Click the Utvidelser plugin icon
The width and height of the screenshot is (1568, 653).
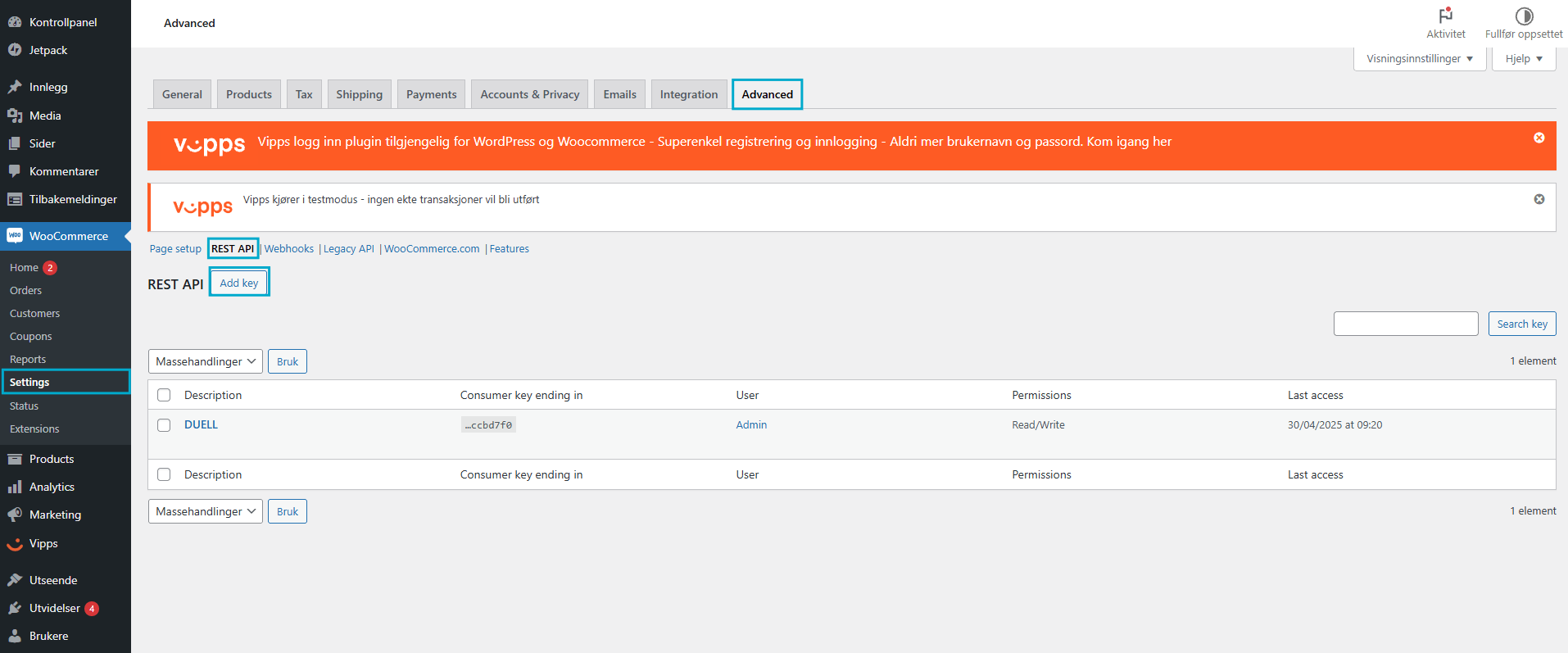[15, 608]
